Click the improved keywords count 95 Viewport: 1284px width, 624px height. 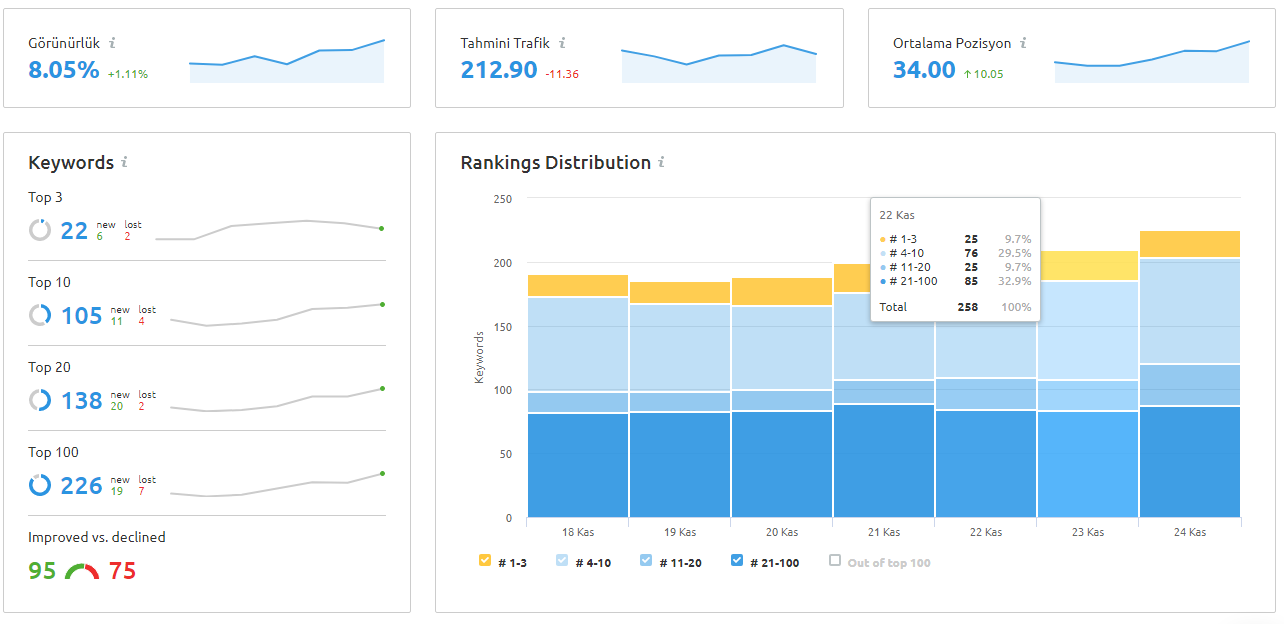[x=42, y=571]
